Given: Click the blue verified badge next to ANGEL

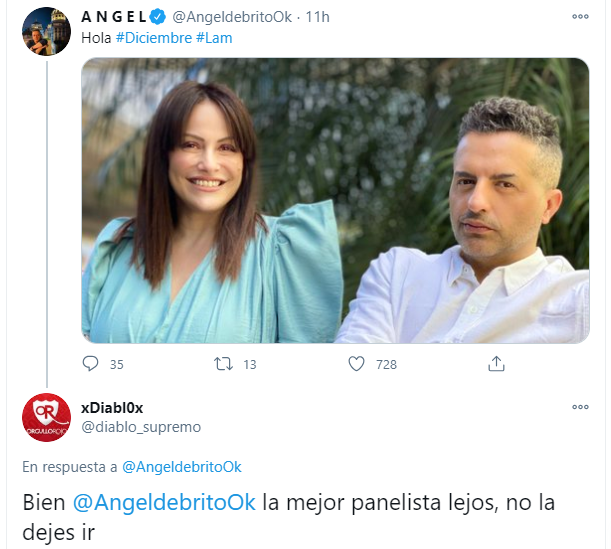Looking at the screenshot, I should click(x=158, y=17).
